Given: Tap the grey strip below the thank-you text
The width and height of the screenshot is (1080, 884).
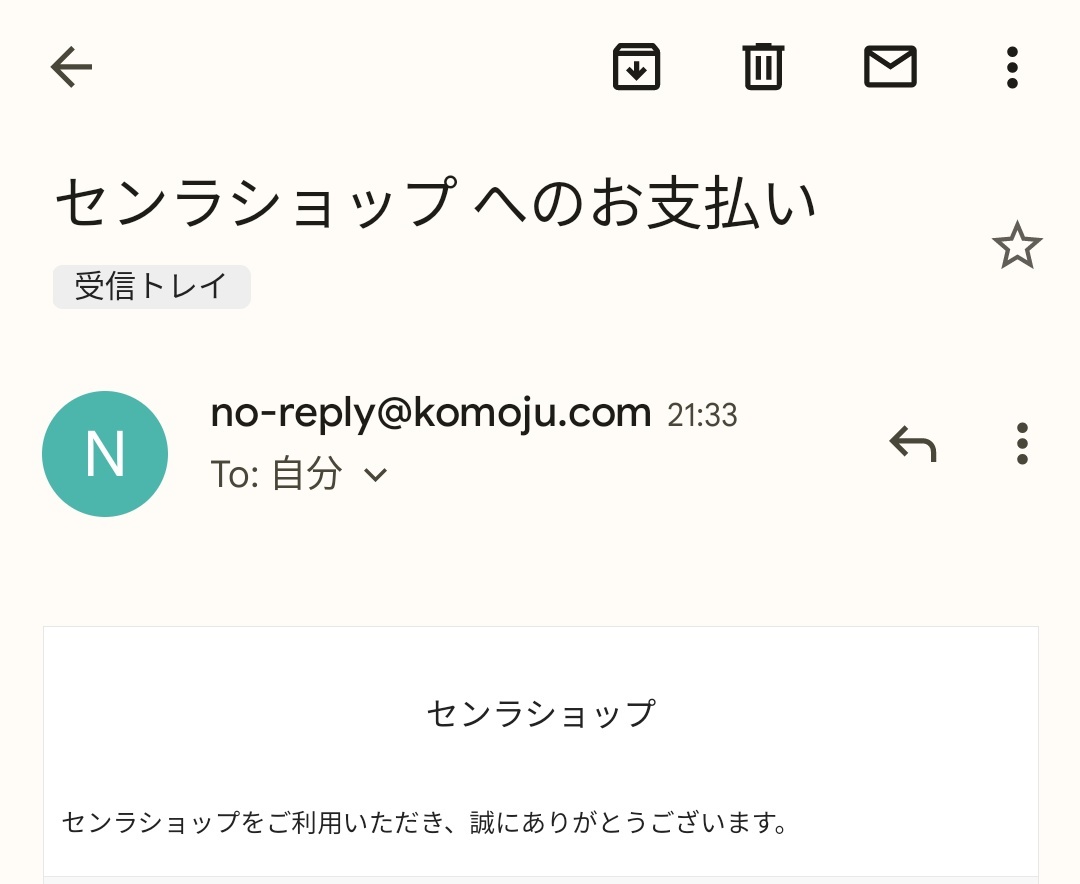Looking at the screenshot, I should (x=540, y=880).
